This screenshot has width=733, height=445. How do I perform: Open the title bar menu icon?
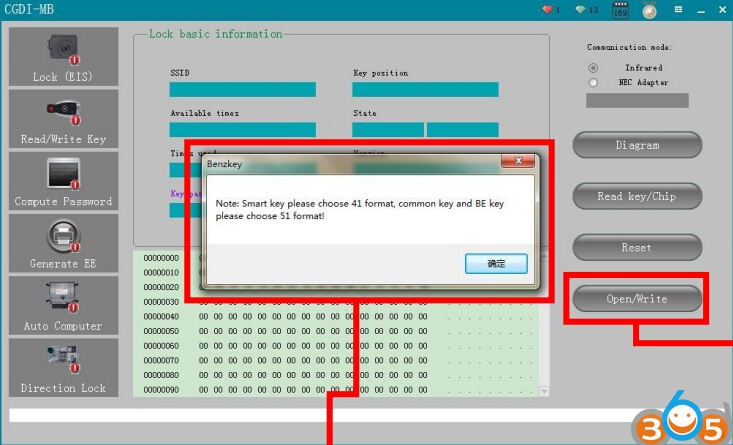click(678, 9)
